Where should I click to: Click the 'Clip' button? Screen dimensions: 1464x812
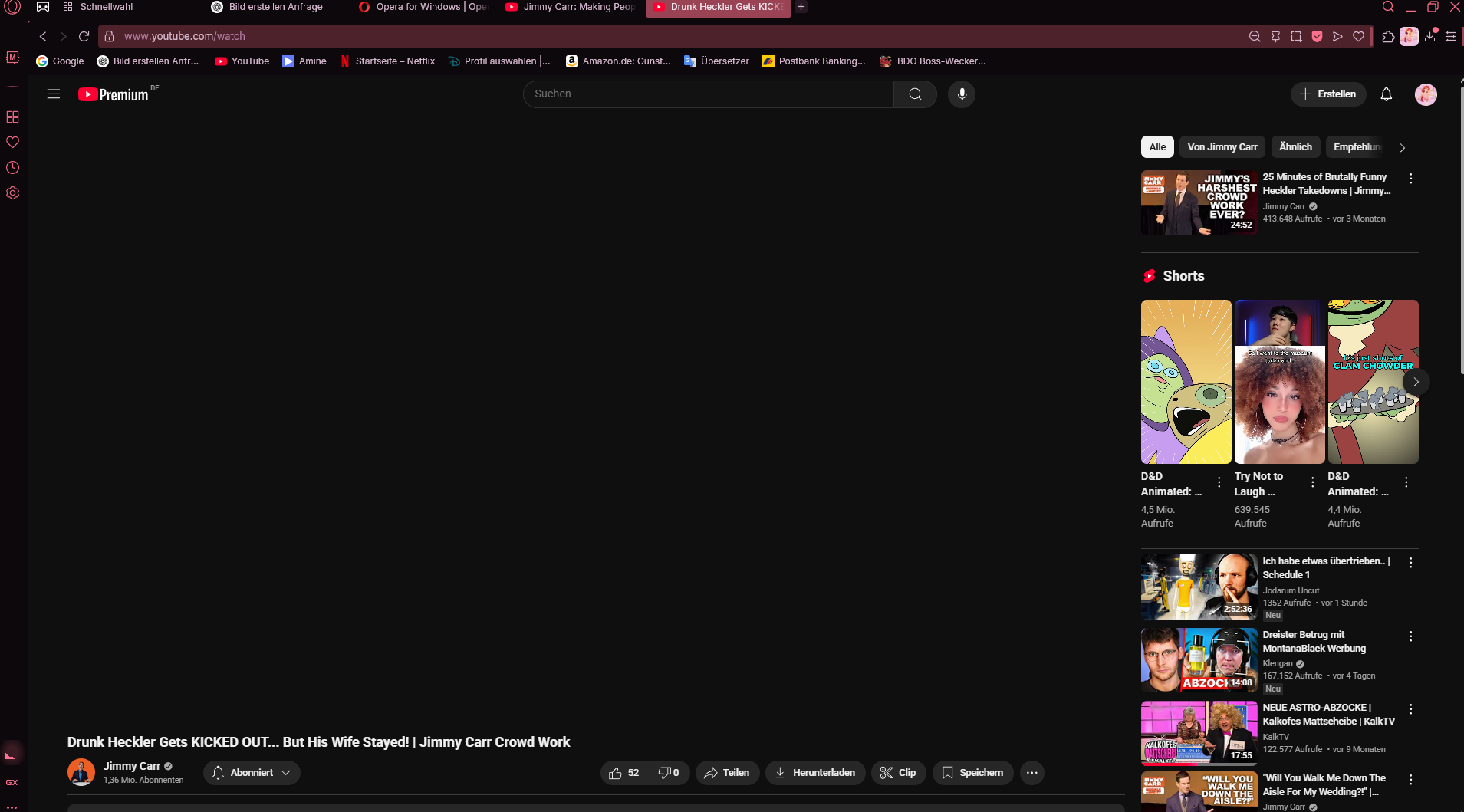[x=898, y=773]
